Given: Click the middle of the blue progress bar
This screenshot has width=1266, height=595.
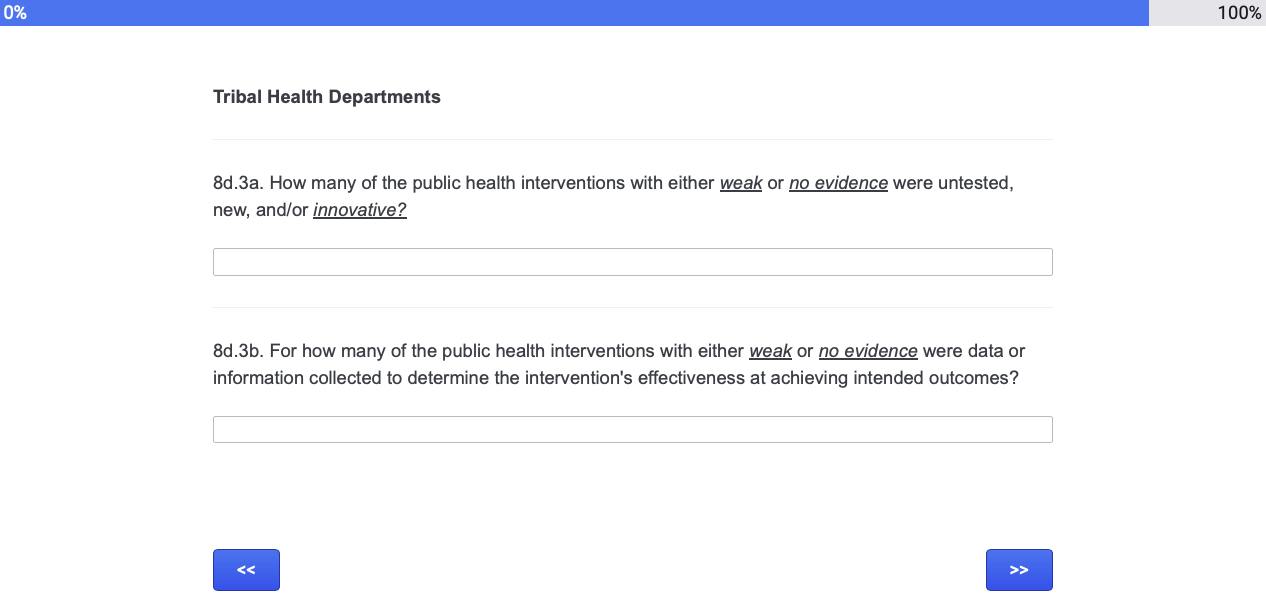Looking at the screenshot, I should point(574,13).
